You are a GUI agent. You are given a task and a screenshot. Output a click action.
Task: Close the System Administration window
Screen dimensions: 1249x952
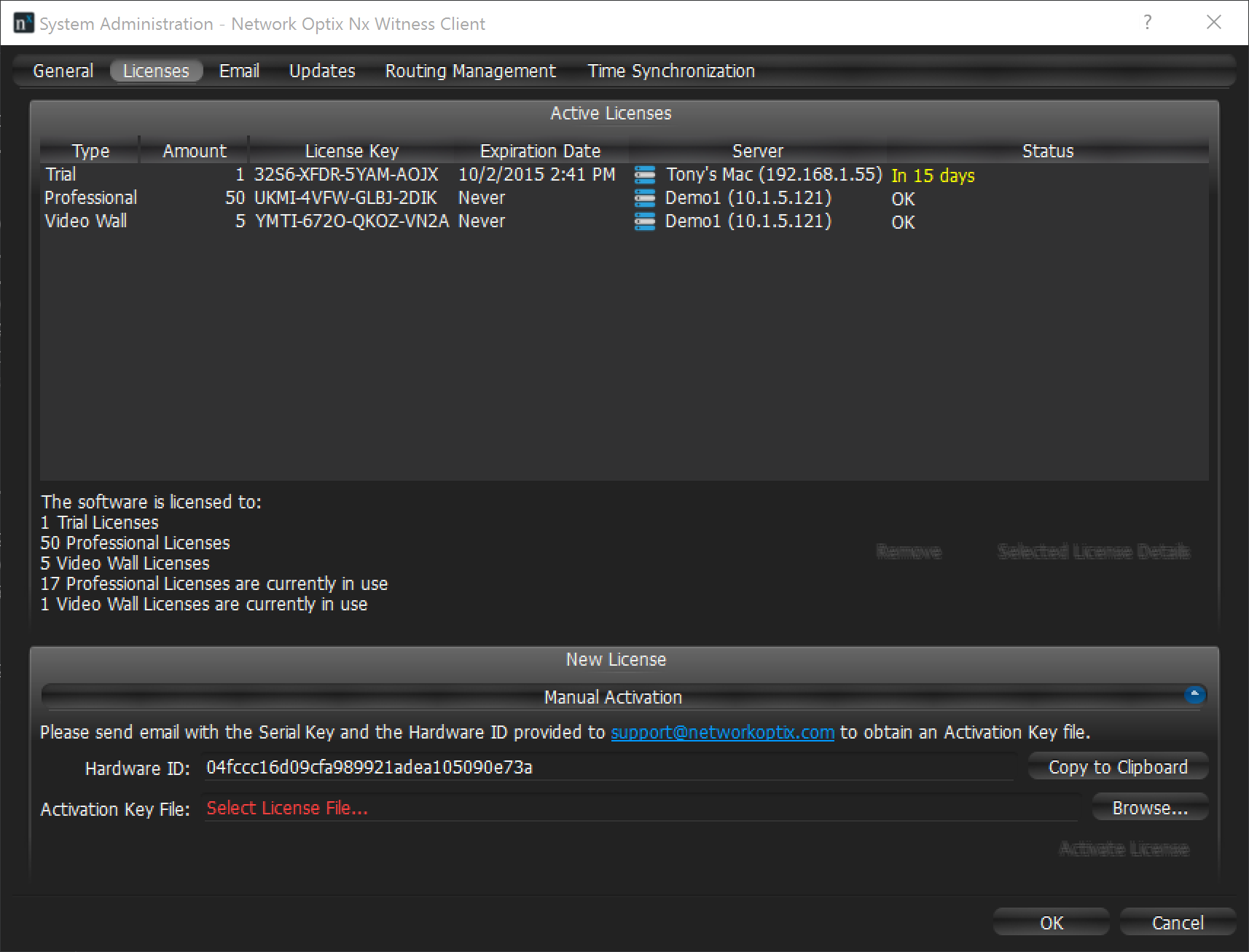1214,23
